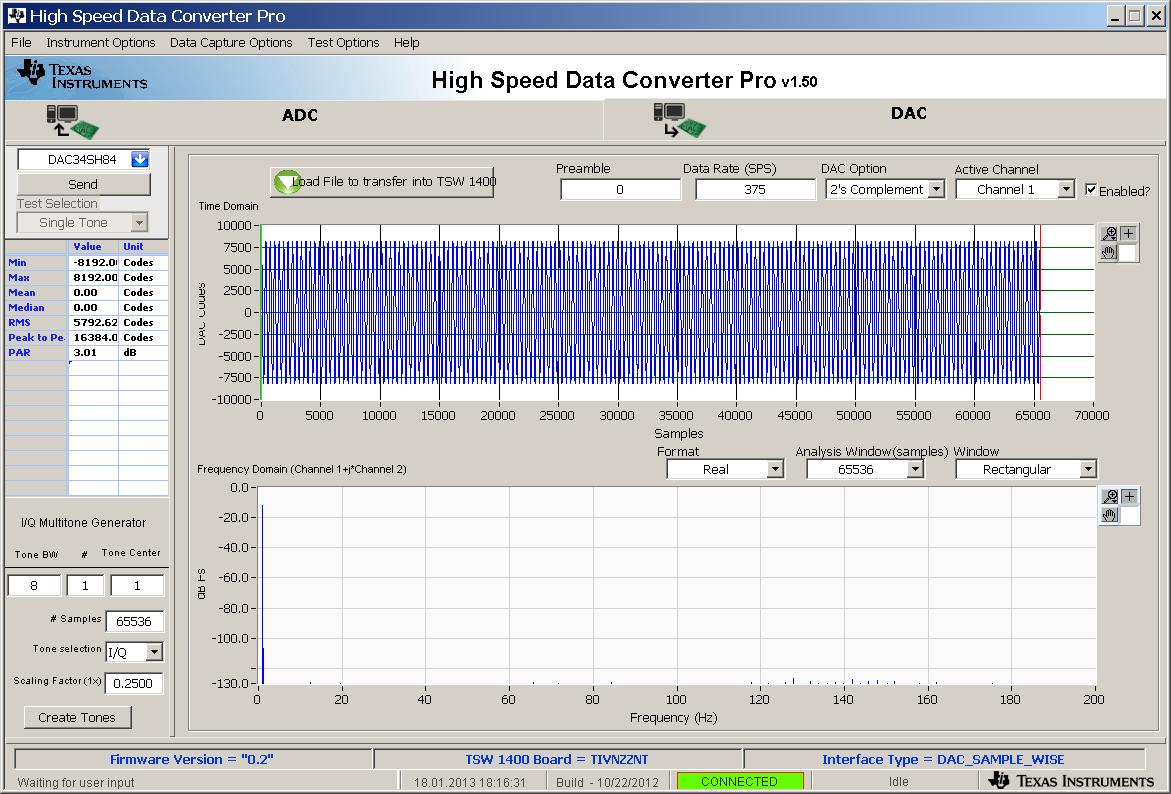The height and width of the screenshot is (794, 1171).
Task: Click the Firmware Version status text
Action: [x=192, y=759]
